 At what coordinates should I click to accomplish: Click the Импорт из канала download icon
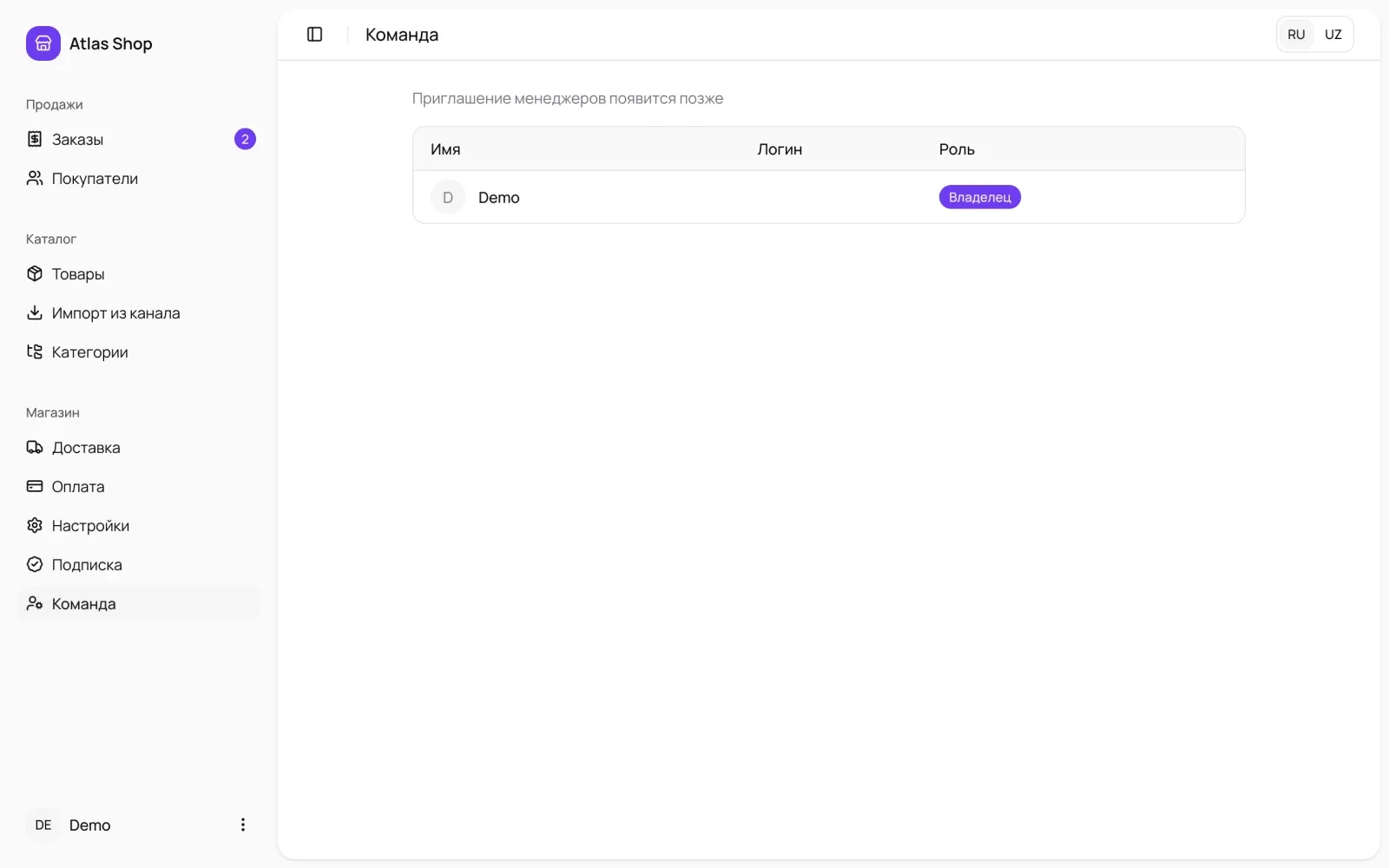35,312
